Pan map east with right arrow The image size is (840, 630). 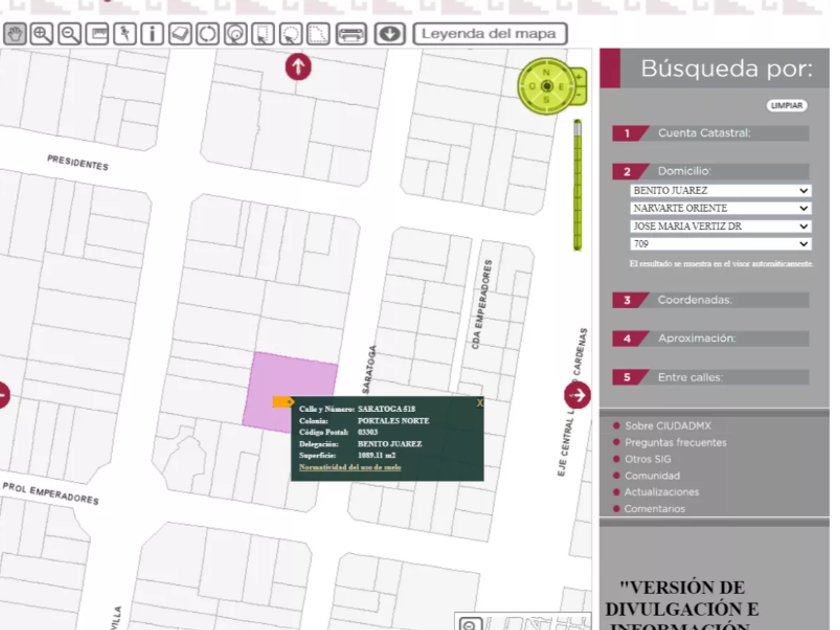tap(578, 395)
